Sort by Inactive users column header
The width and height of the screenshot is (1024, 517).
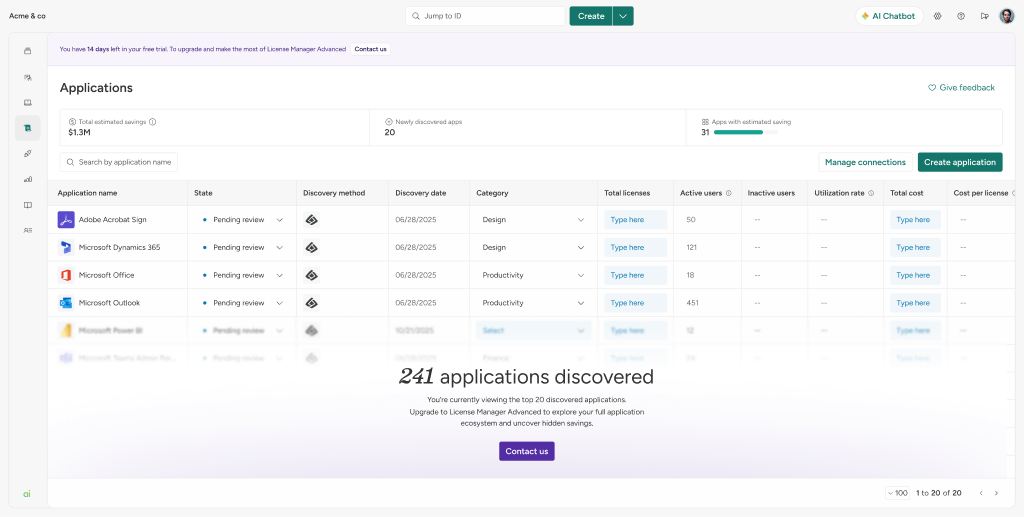click(771, 193)
